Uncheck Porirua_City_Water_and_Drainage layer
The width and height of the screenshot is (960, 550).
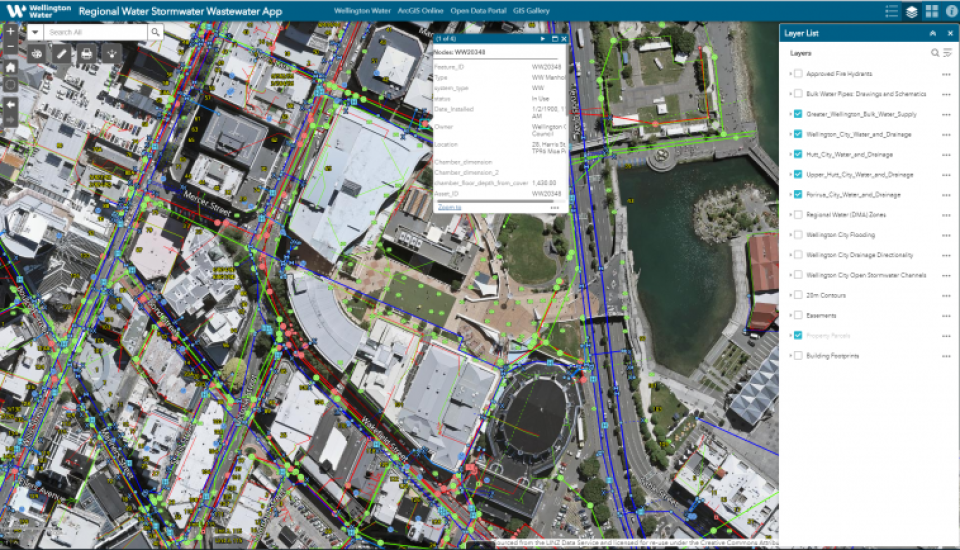point(798,195)
